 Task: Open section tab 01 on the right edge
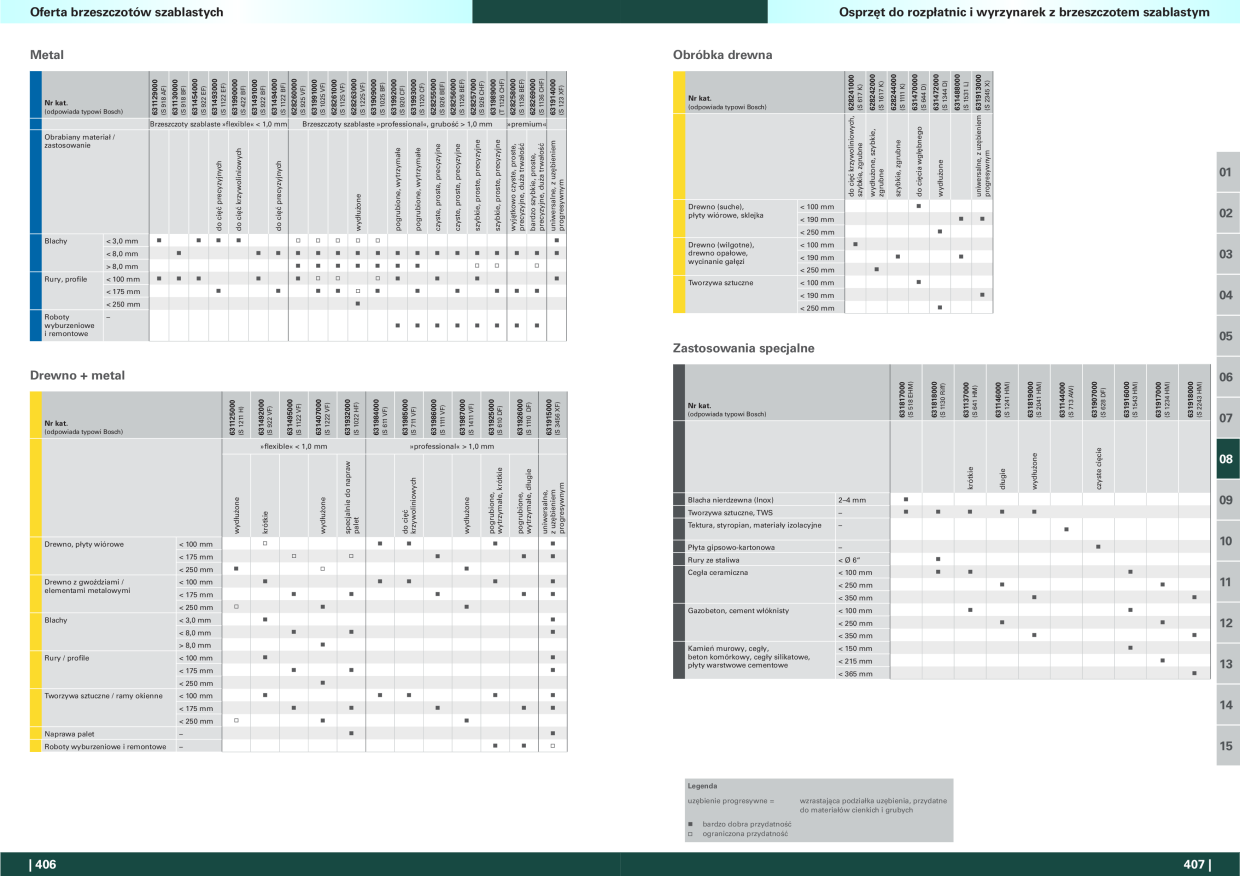point(1226,172)
